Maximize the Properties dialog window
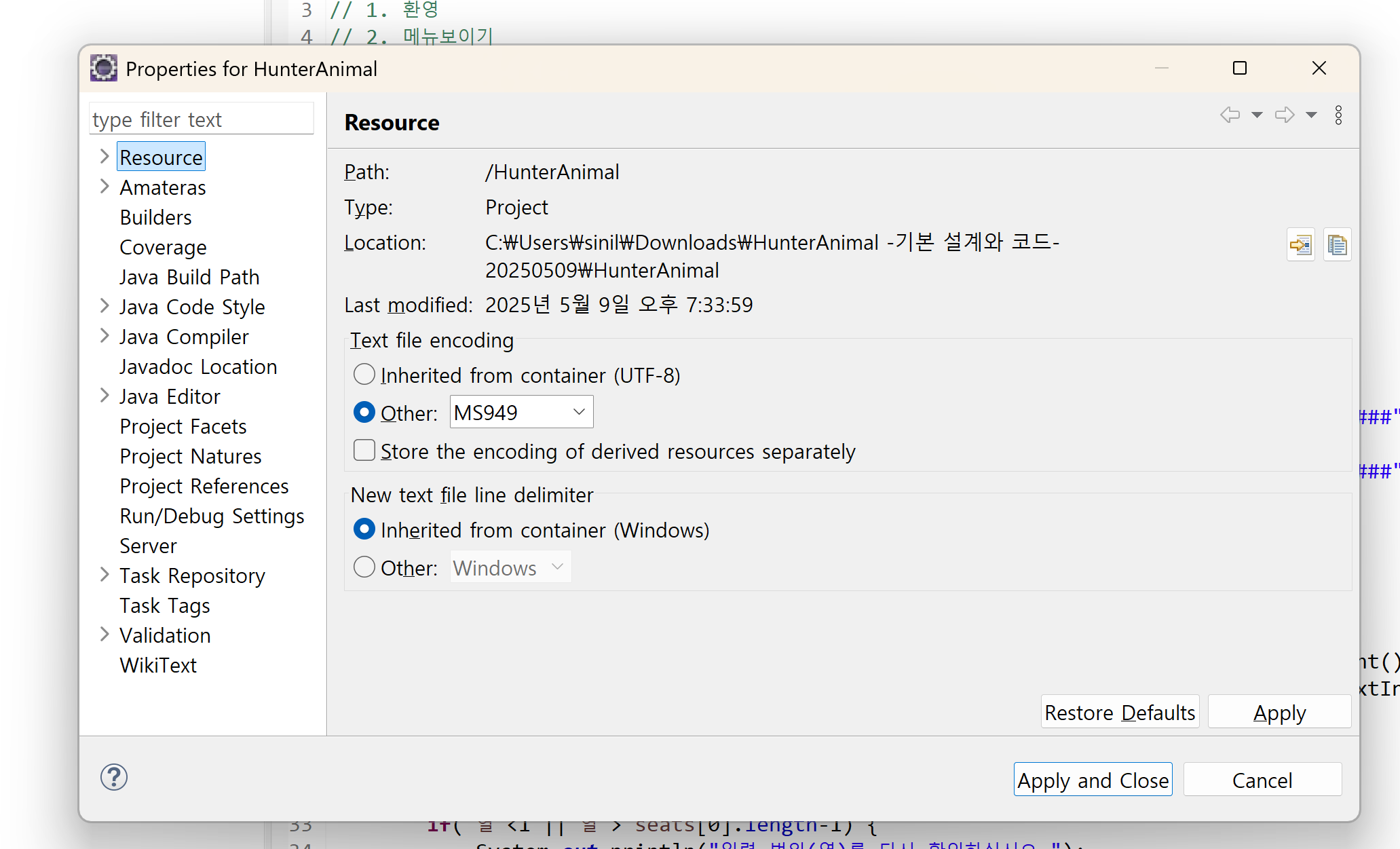This screenshot has width=1400, height=849. [1239, 69]
